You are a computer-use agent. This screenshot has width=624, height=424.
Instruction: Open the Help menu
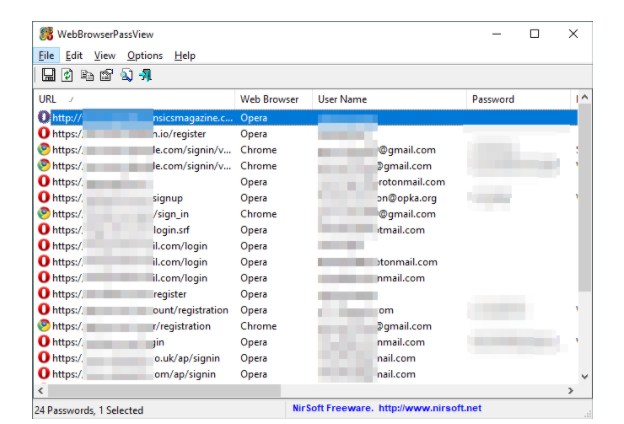coord(185,55)
